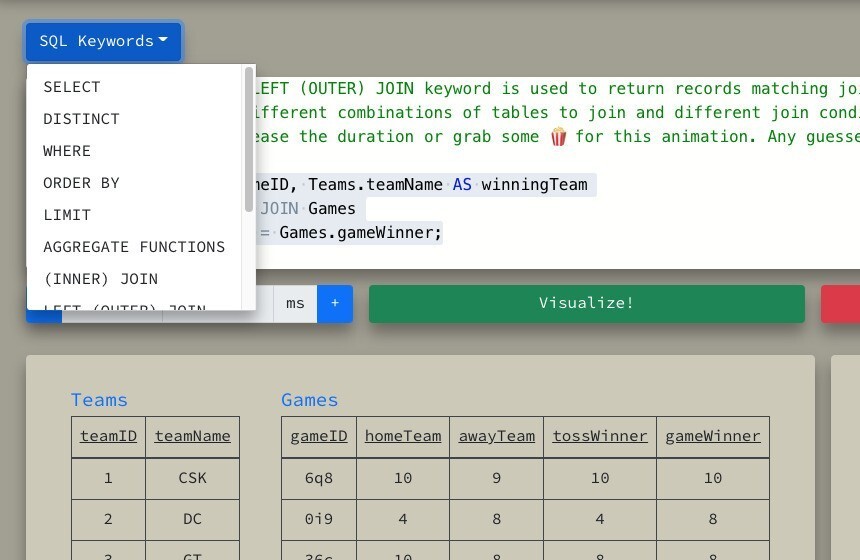Open the SQL Keywords dropdown
Viewport: 860px width, 560px height.
point(103,41)
